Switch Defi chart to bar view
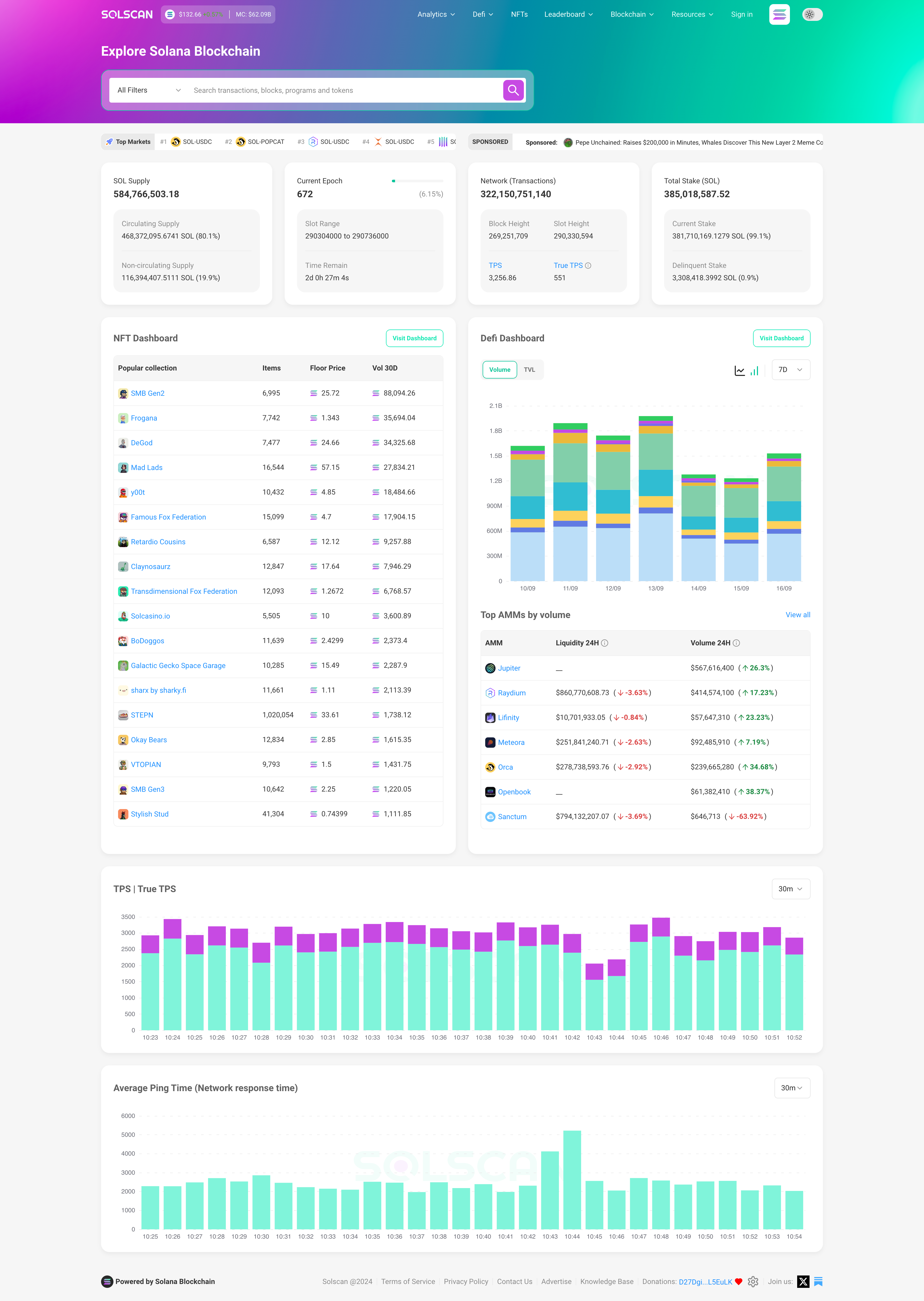Screen dimensions: 924x1301 (x=754, y=370)
